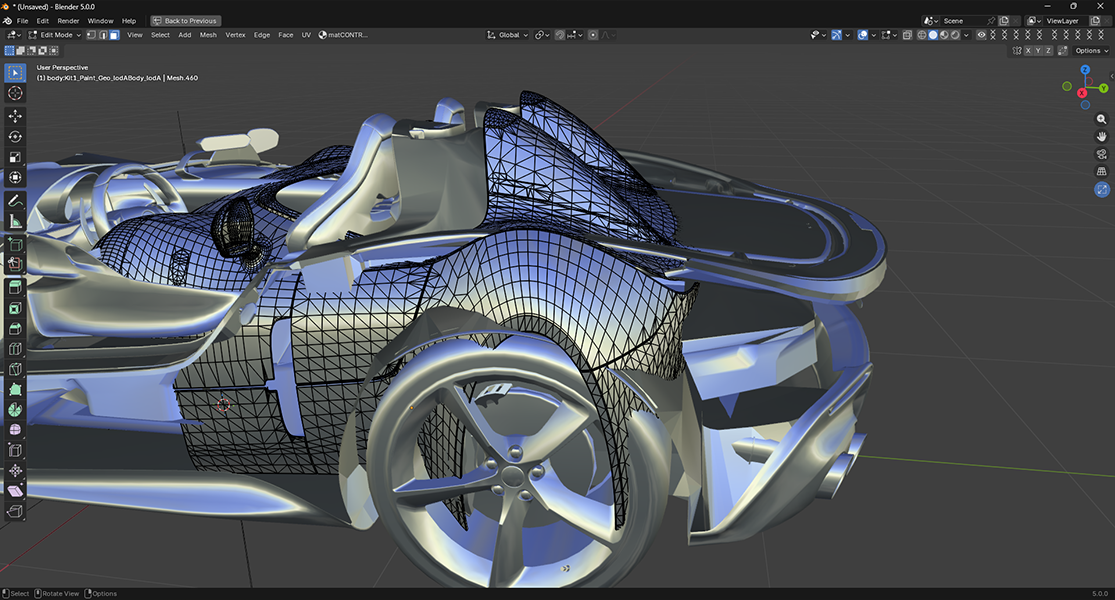Toggle the camera view icon

(x=1101, y=154)
